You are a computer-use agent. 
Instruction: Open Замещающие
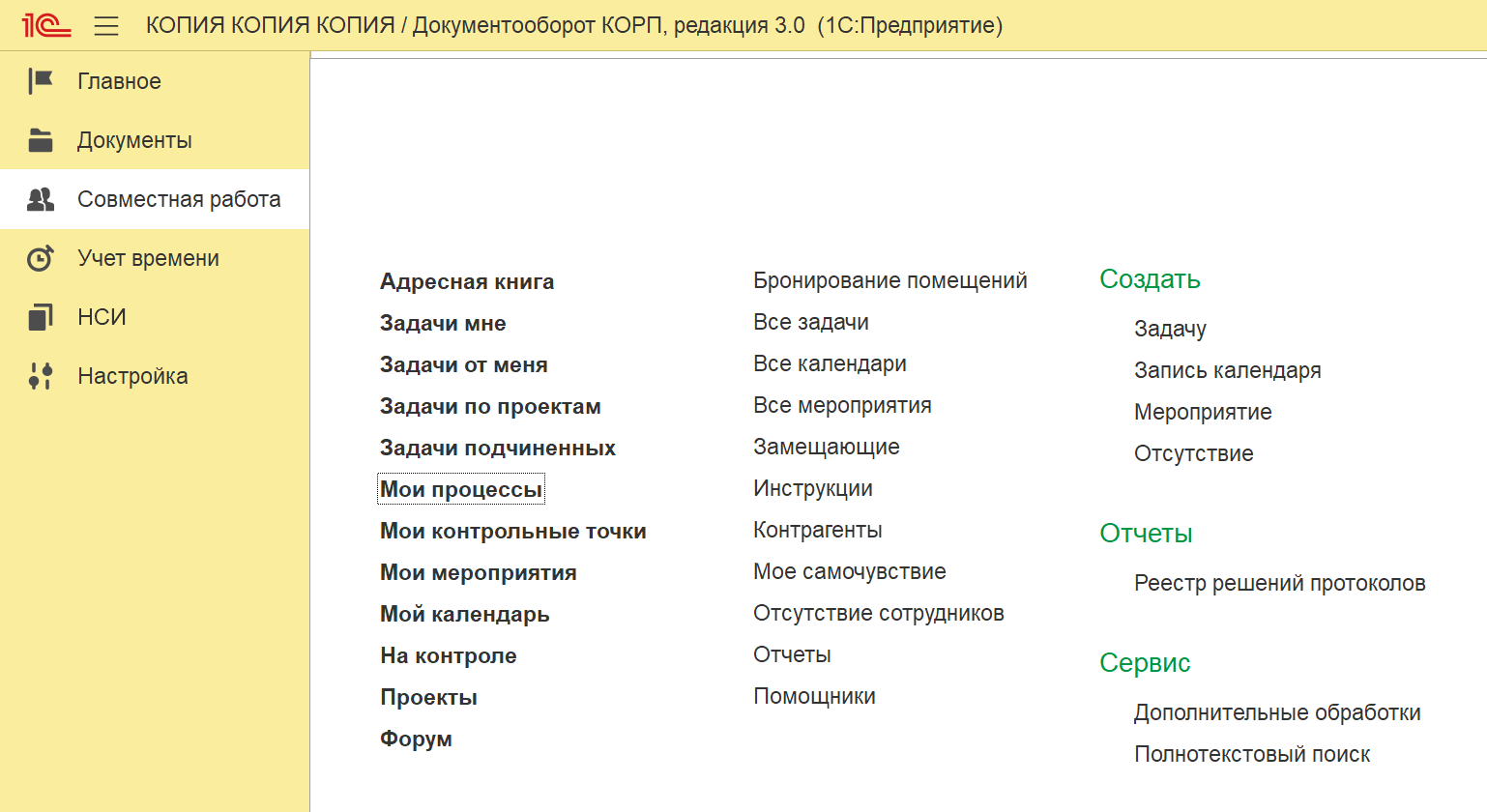coord(827,447)
